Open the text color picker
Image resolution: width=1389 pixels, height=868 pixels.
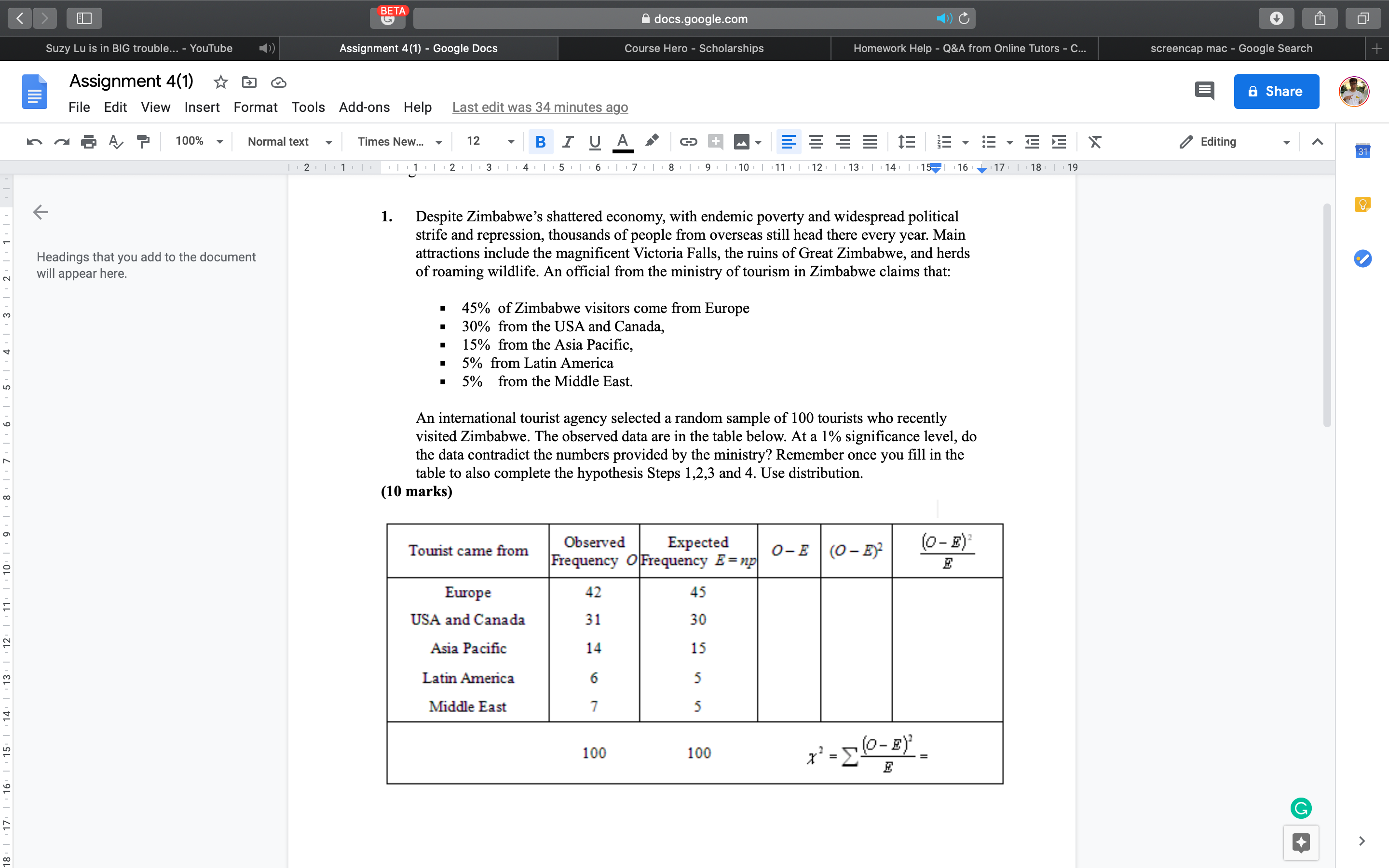[x=622, y=141]
